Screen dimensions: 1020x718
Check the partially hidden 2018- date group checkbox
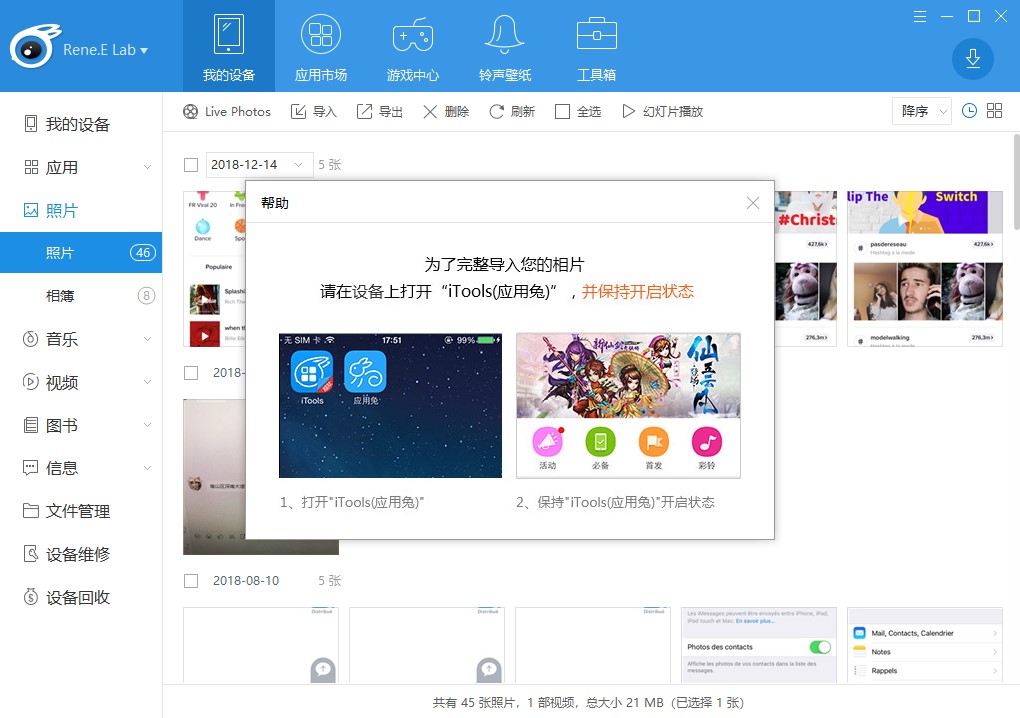point(191,373)
